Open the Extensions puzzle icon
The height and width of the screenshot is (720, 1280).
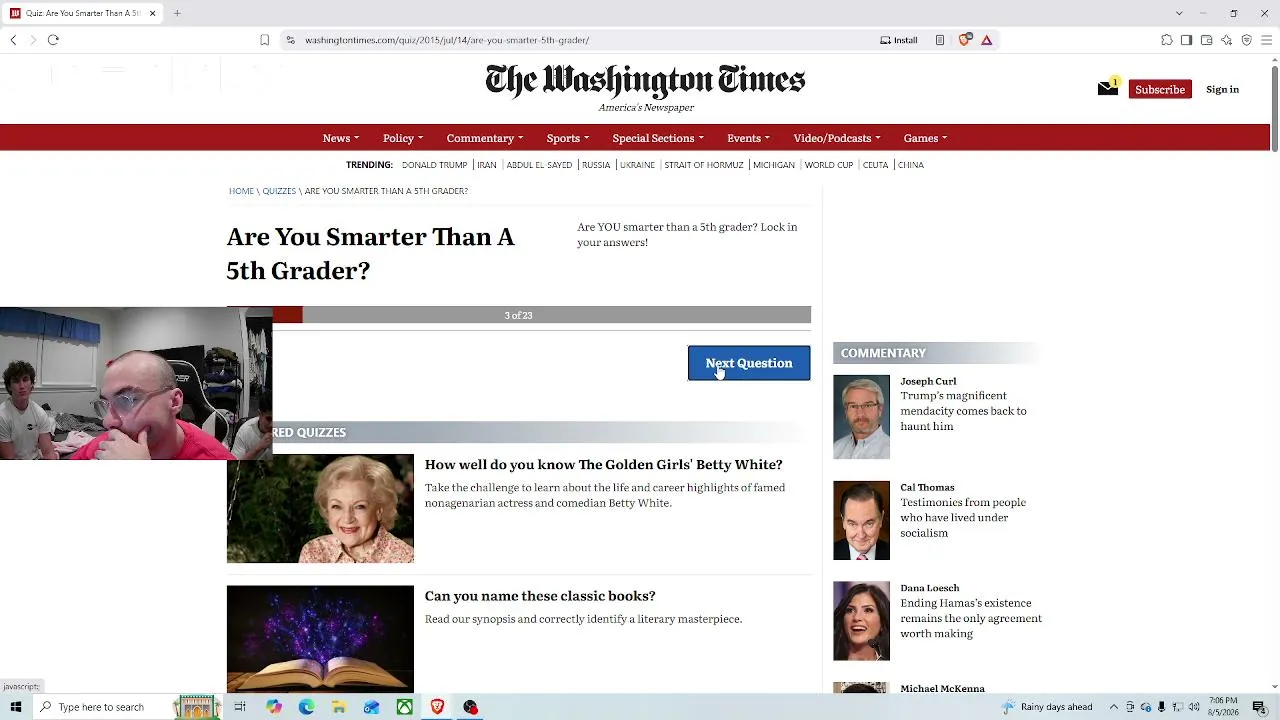1167,40
